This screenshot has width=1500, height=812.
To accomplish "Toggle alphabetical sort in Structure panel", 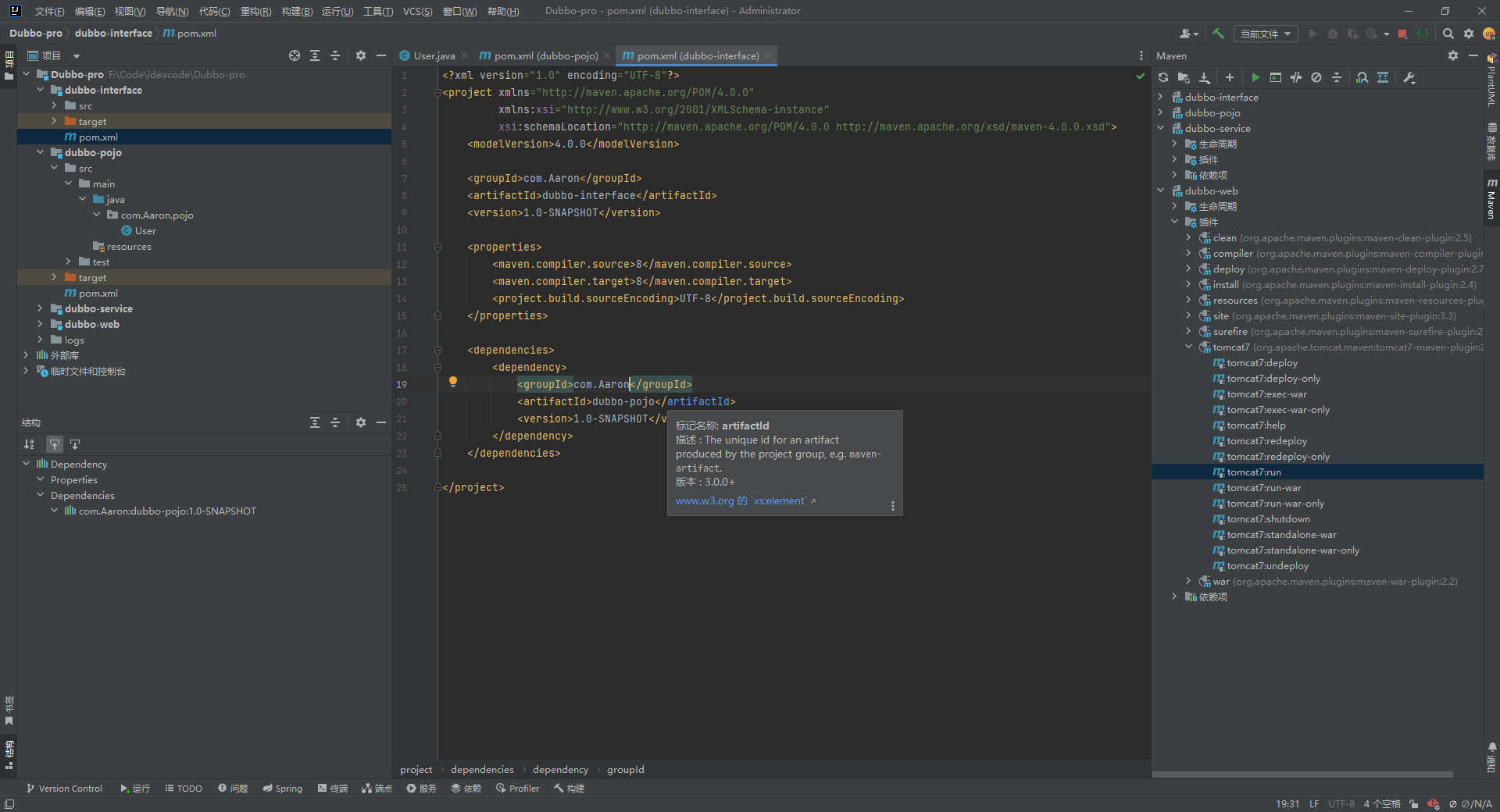I will [x=29, y=444].
